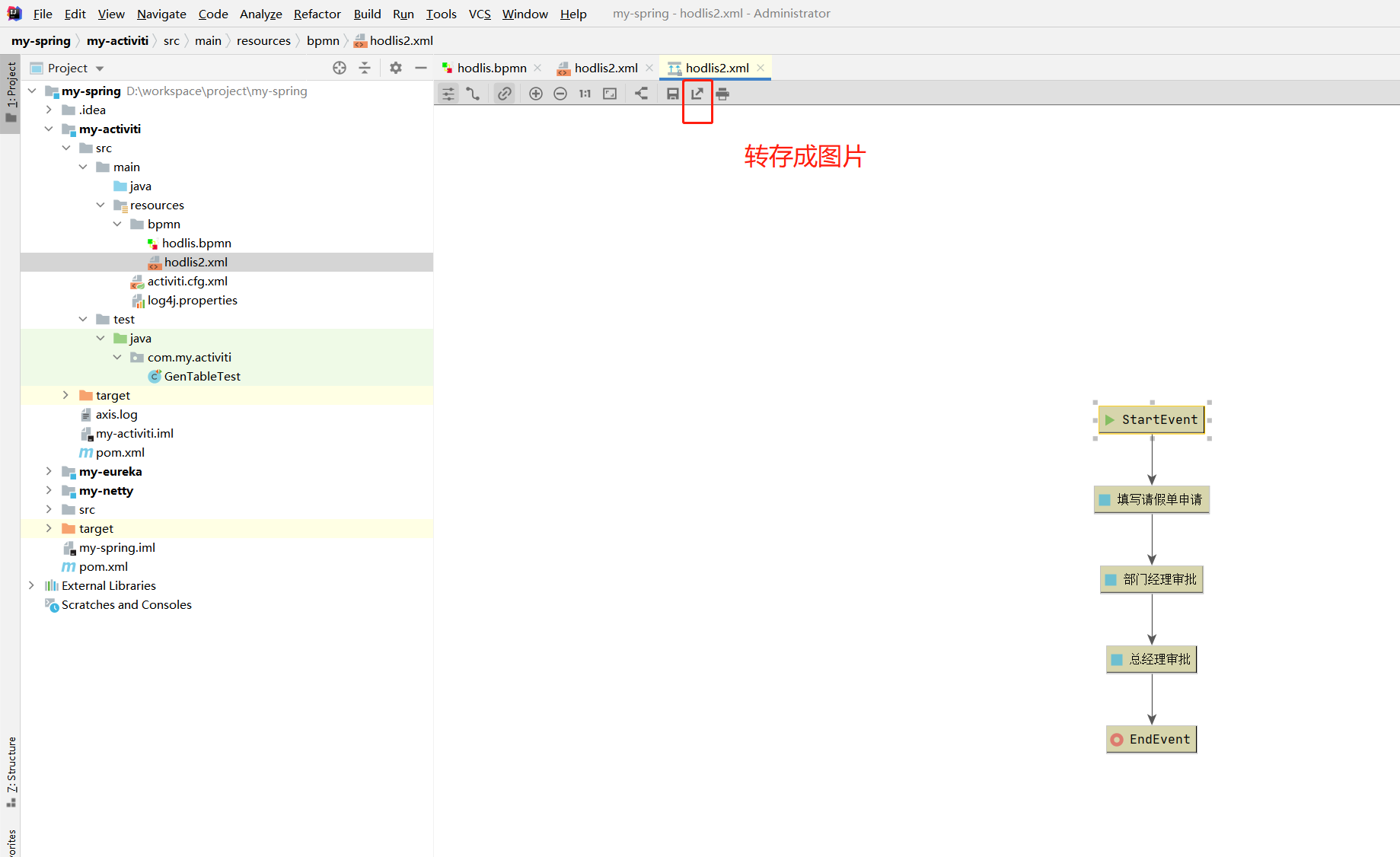Open the Project view dropdown selector
1400x857 pixels.
pyautogui.click(x=99, y=68)
